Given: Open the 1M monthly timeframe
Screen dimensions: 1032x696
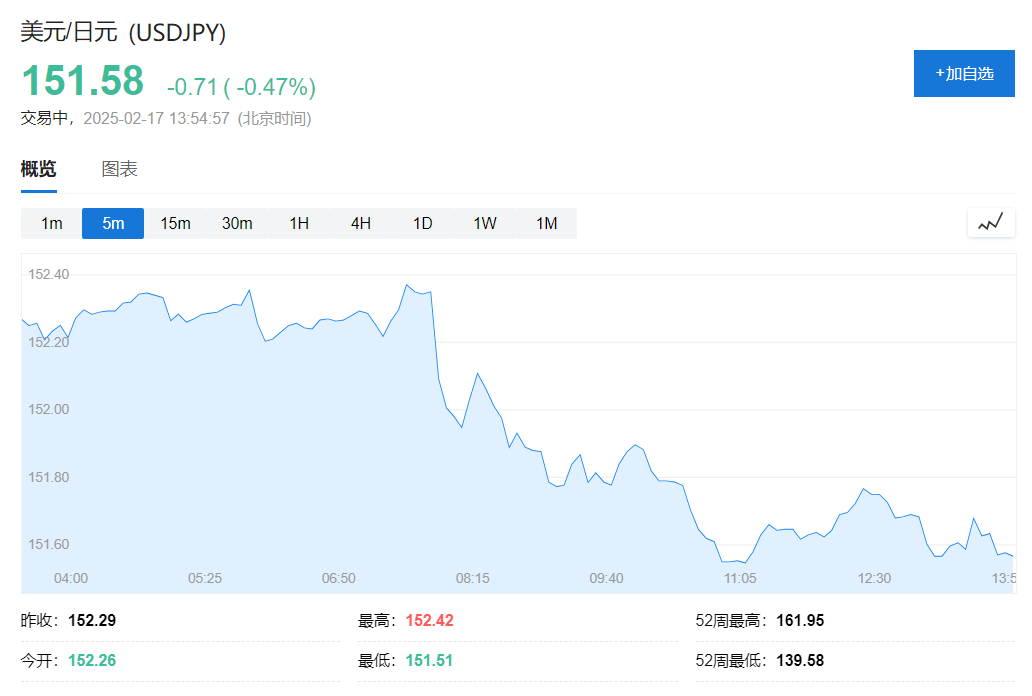Looking at the screenshot, I should coord(546,223).
